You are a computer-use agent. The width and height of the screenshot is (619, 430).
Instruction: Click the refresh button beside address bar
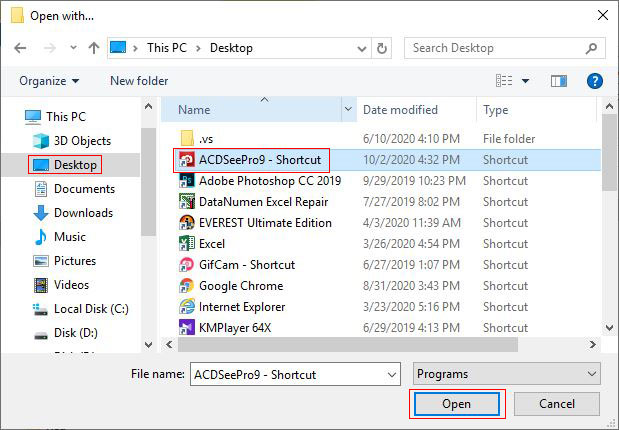pos(381,48)
